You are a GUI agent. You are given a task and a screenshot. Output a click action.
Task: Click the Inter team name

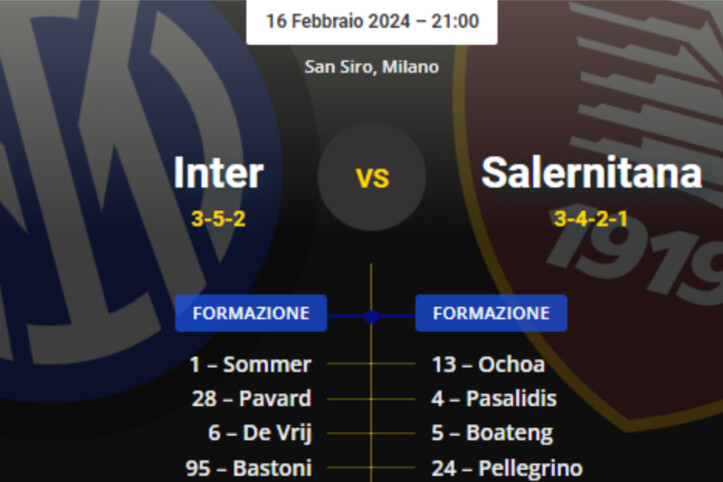218,173
